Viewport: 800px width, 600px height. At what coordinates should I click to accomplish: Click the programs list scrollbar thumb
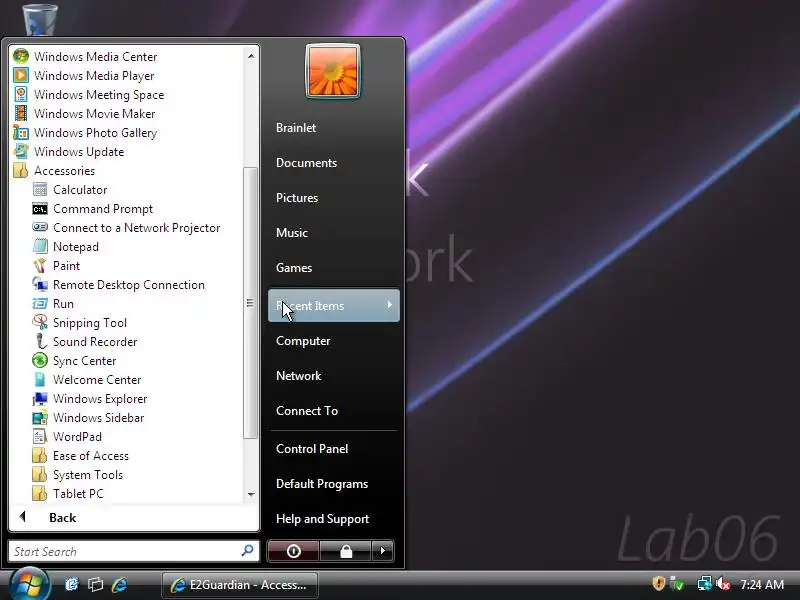tap(251, 303)
